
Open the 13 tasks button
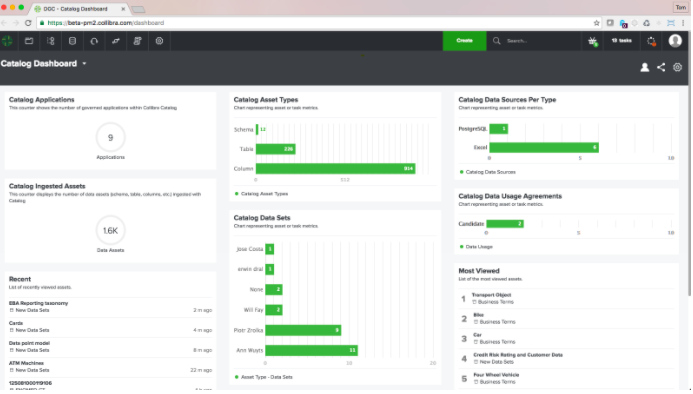tap(621, 41)
